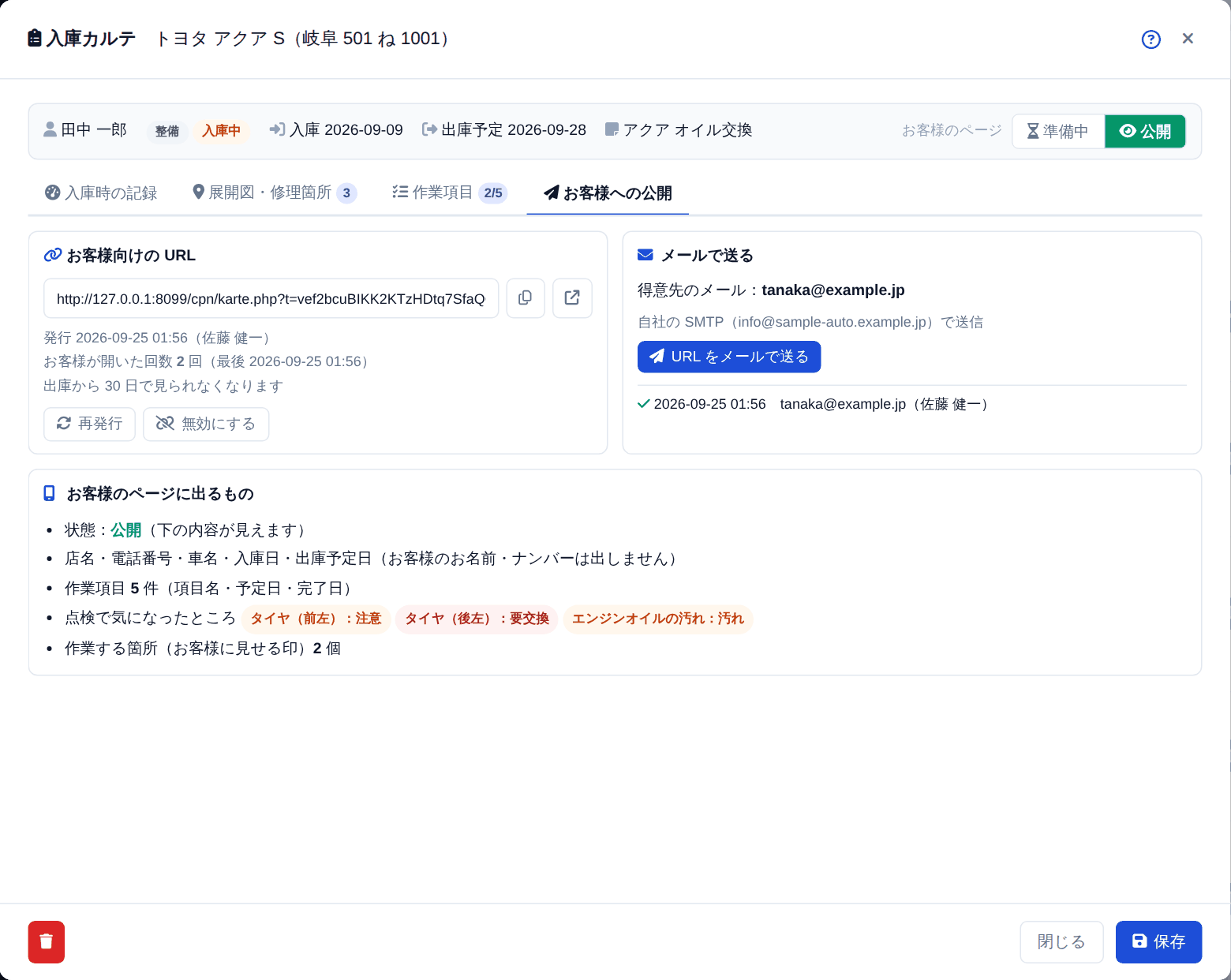
Task: Save with the 保存 button
Action: tap(1158, 942)
